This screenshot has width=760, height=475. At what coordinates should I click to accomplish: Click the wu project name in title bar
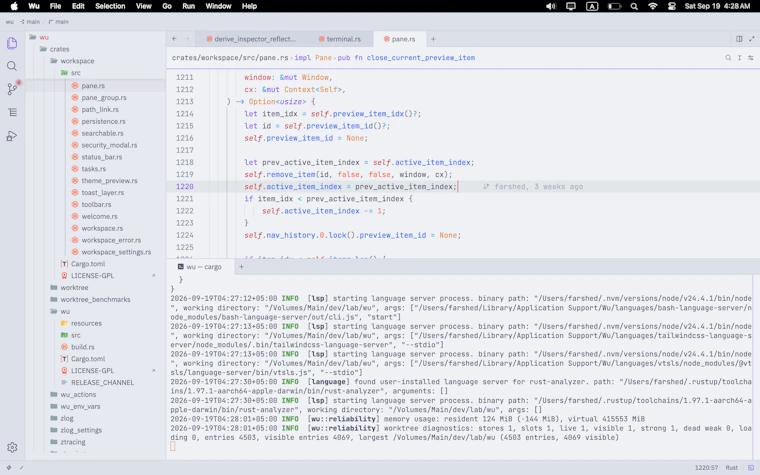(10, 22)
